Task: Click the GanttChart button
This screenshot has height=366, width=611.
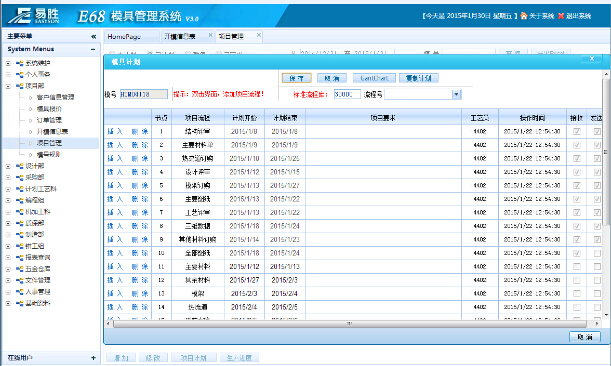Action: (374, 78)
